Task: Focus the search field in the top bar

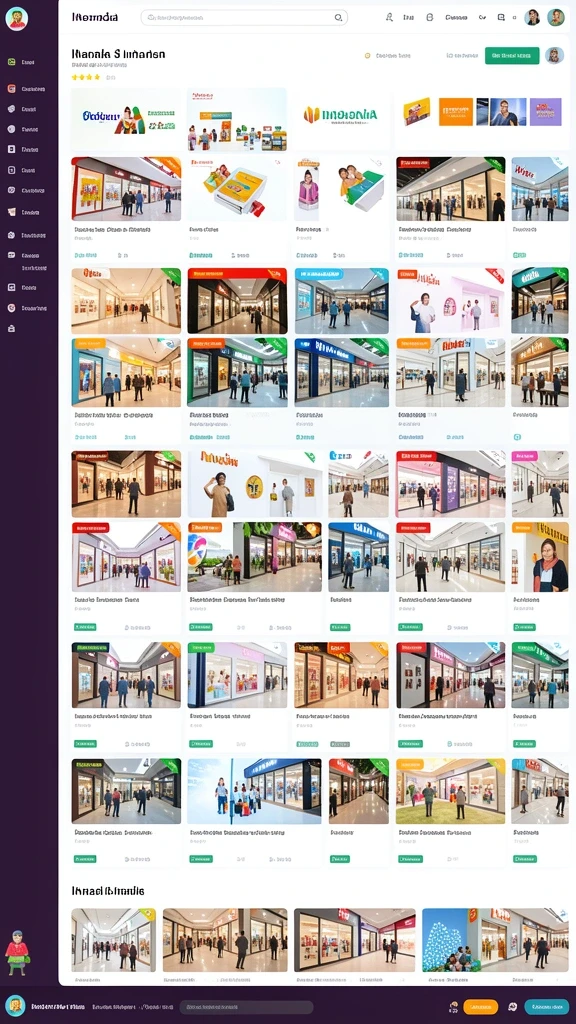Action: pyautogui.click(x=244, y=18)
